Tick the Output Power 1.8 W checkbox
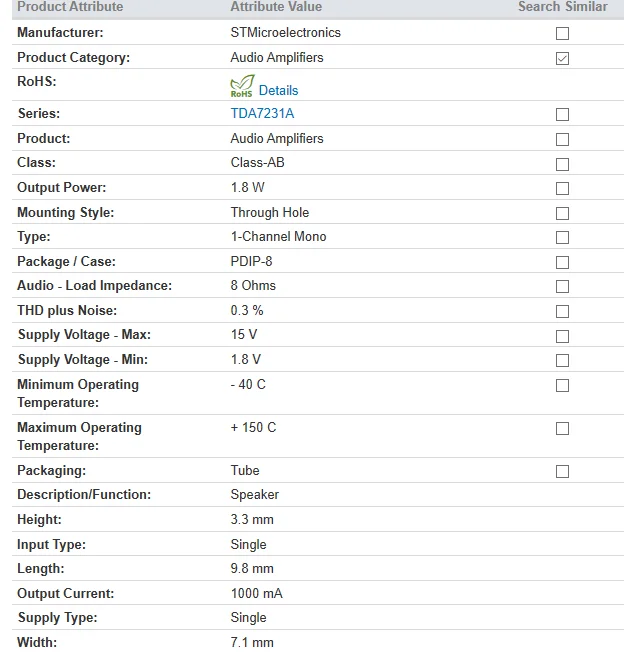The image size is (624, 652). [x=562, y=188]
